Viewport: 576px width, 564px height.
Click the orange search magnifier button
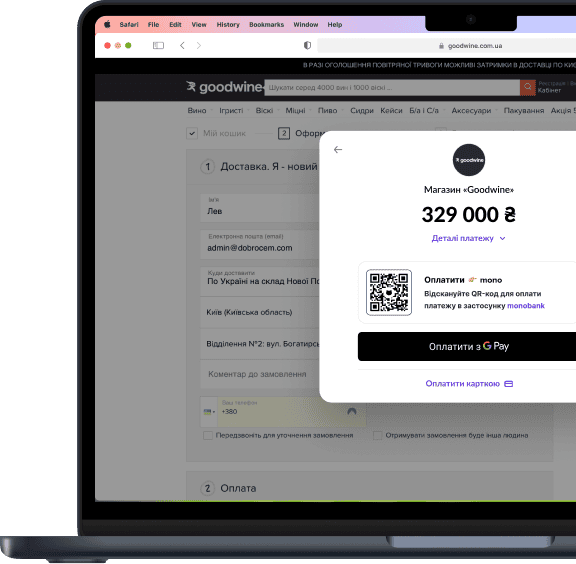pos(528,87)
